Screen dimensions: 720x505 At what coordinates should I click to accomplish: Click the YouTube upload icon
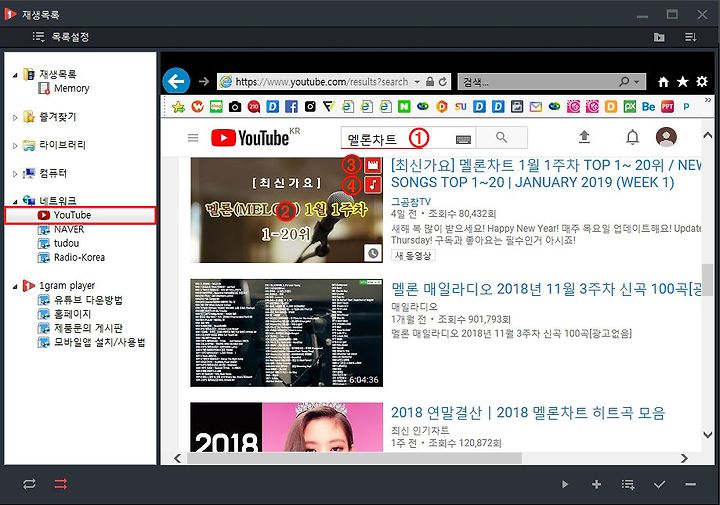click(584, 137)
